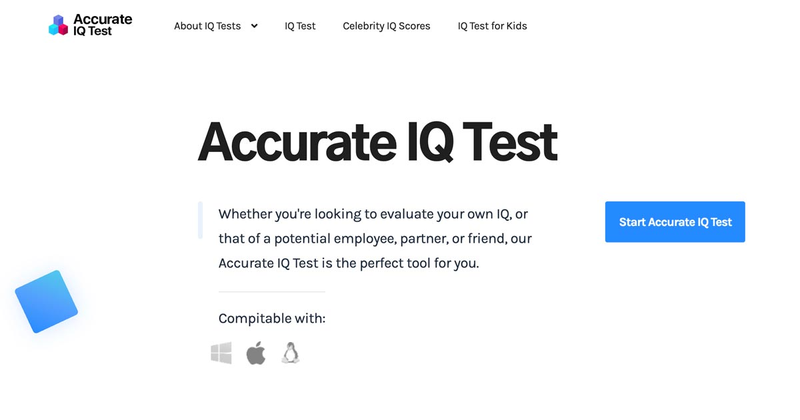Click the Apple compatibility icon
Image resolution: width=800 pixels, height=420 pixels.
click(x=256, y=353)
